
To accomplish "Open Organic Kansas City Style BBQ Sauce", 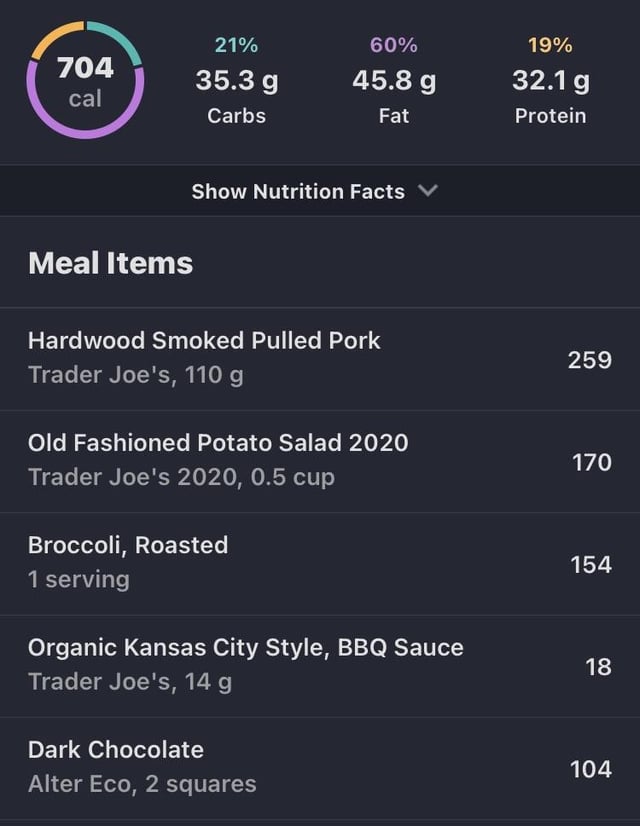I will 320,666.
